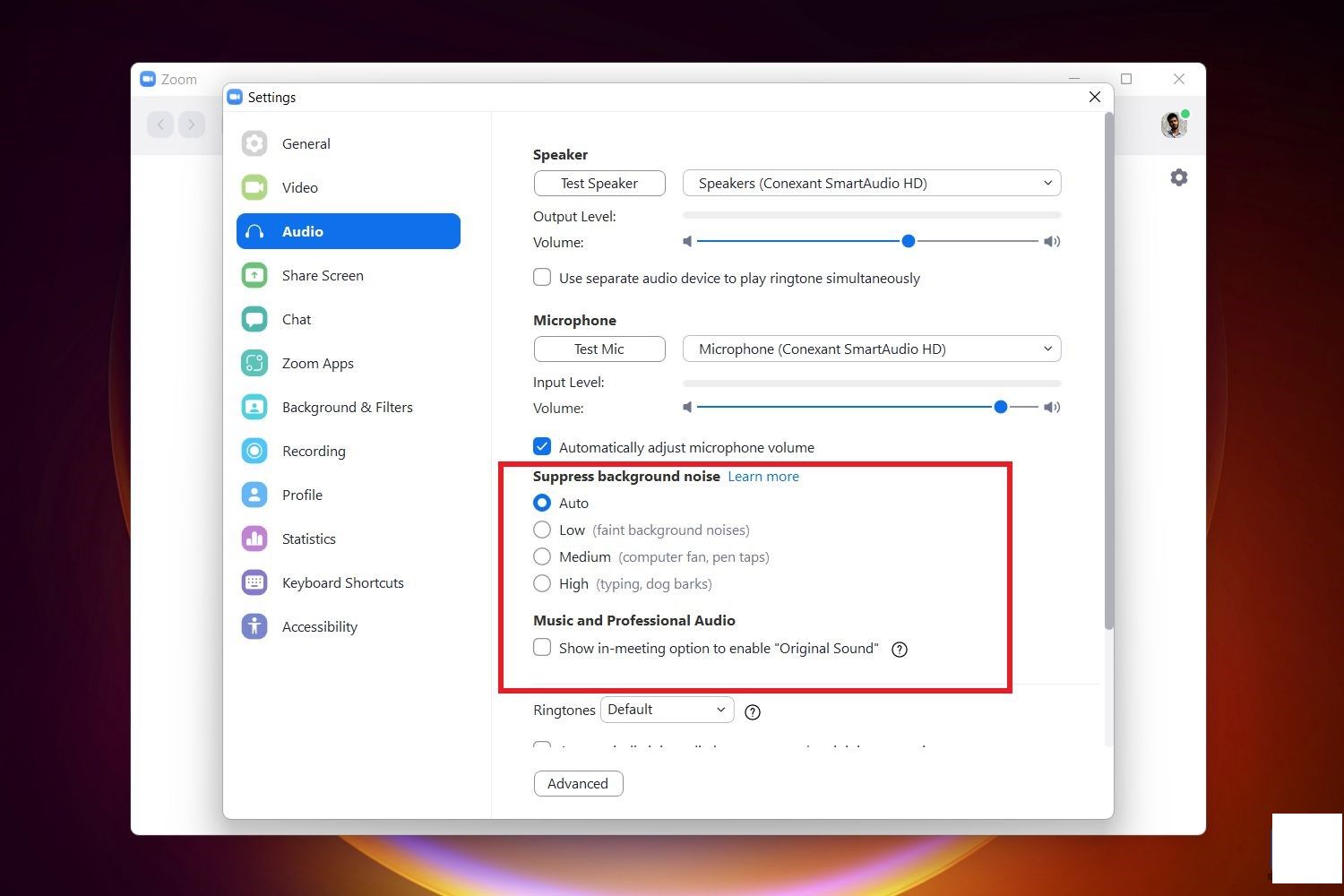Click the Zoom Apps icon
Image resolution: width=1344 pixels, height=896 pixels.
pos(254,363)
